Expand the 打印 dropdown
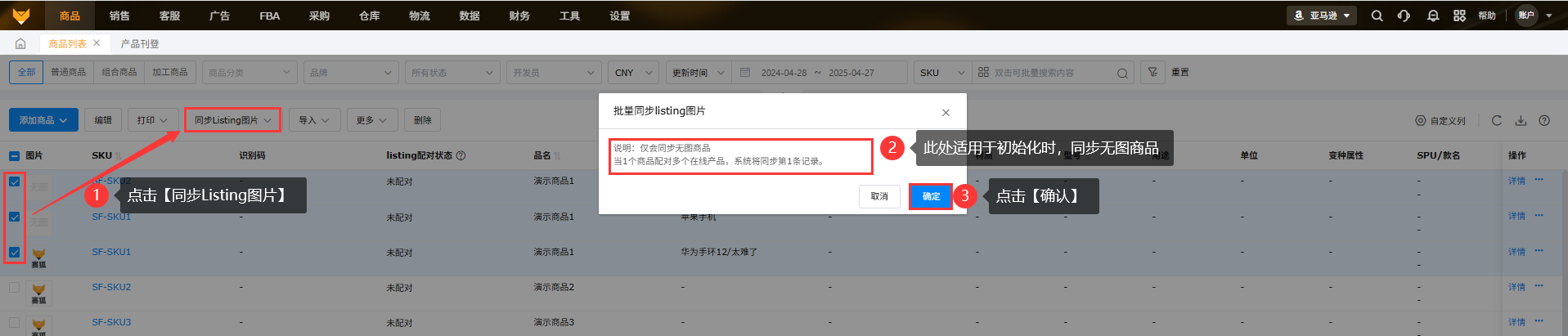Image resolution: width=1568 pixels, height=336 pixels. [x=152, y=120]
